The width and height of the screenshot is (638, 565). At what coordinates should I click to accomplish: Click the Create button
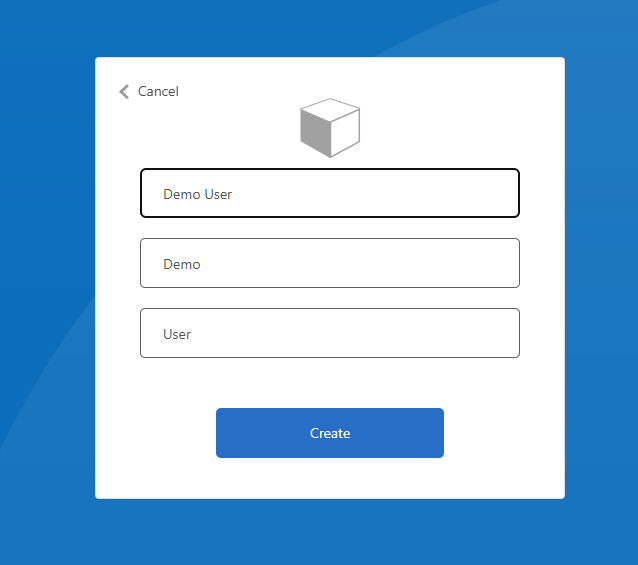(x=330, y=433)
